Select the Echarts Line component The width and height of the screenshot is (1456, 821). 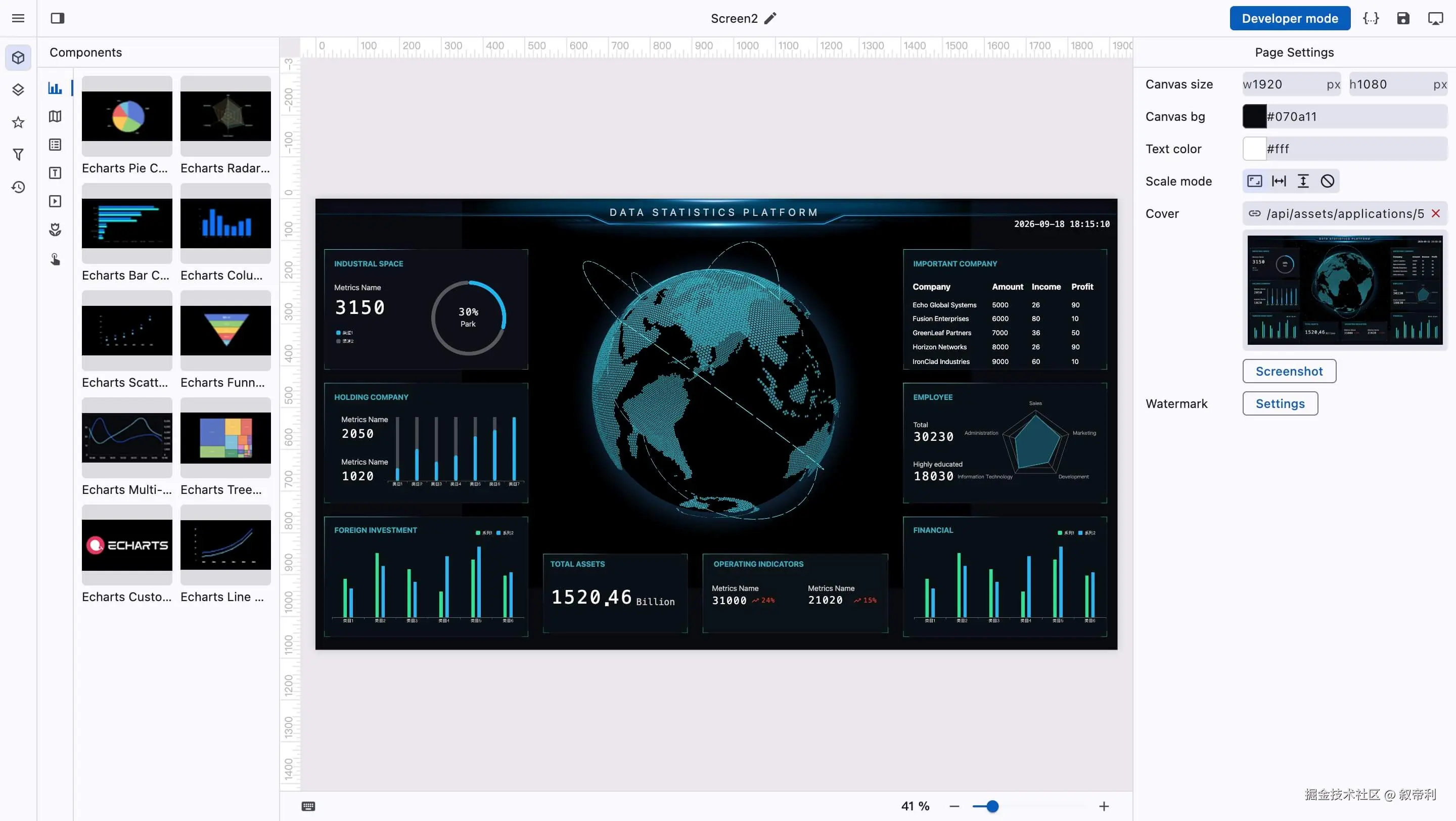[x=225, y=554]
